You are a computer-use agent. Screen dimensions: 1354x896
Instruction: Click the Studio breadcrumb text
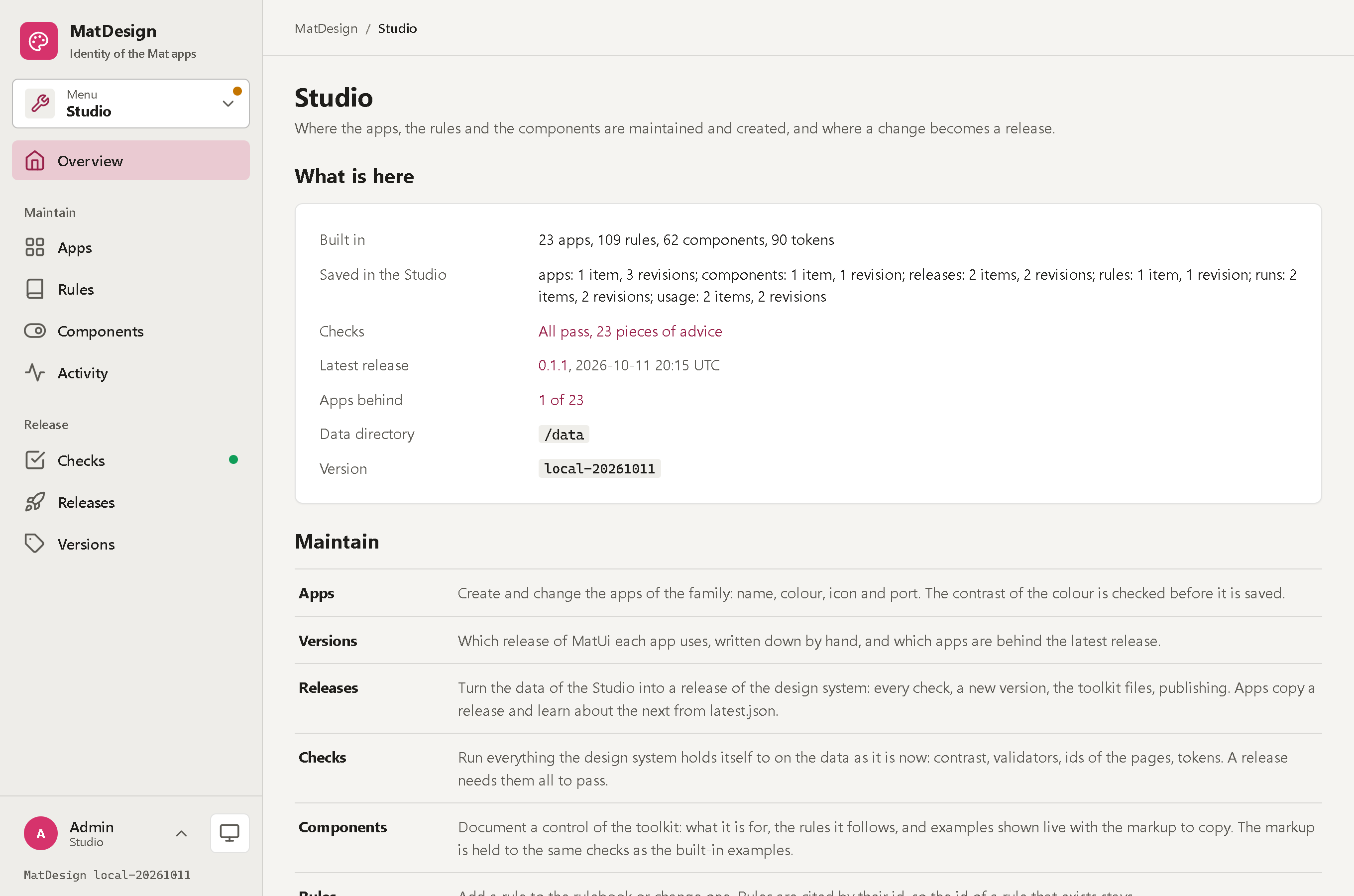[x=397, y=28]
